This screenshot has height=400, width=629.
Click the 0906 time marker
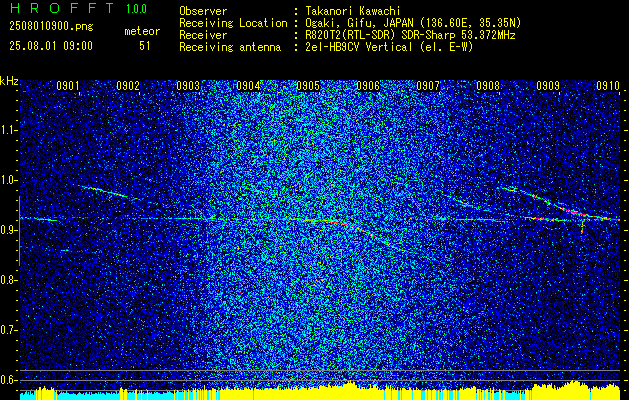pos(368,86)
